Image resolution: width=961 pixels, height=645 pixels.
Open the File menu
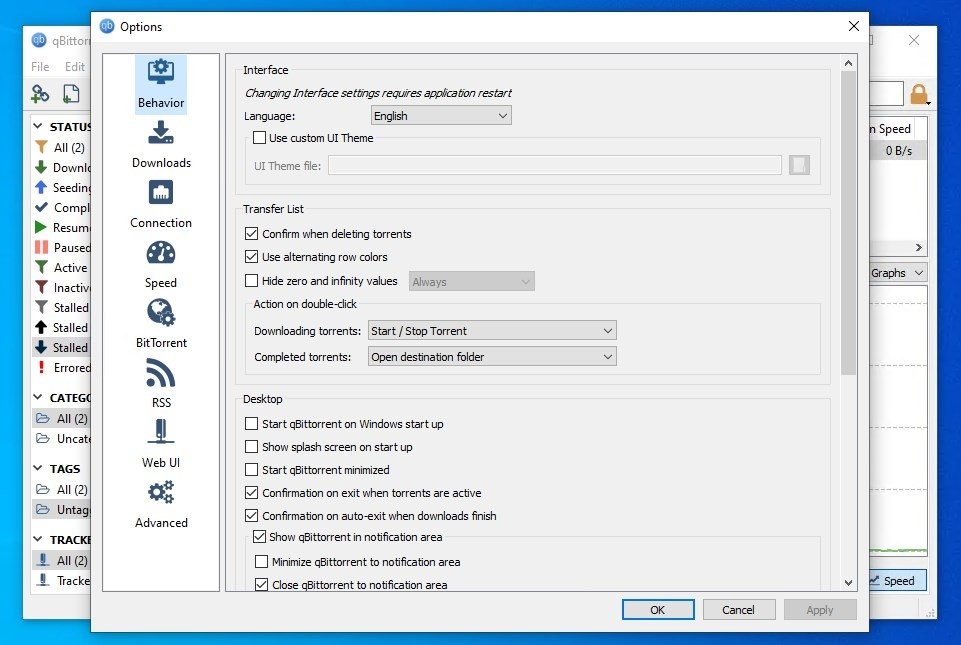pyautogui.click(x=40, y=67)
